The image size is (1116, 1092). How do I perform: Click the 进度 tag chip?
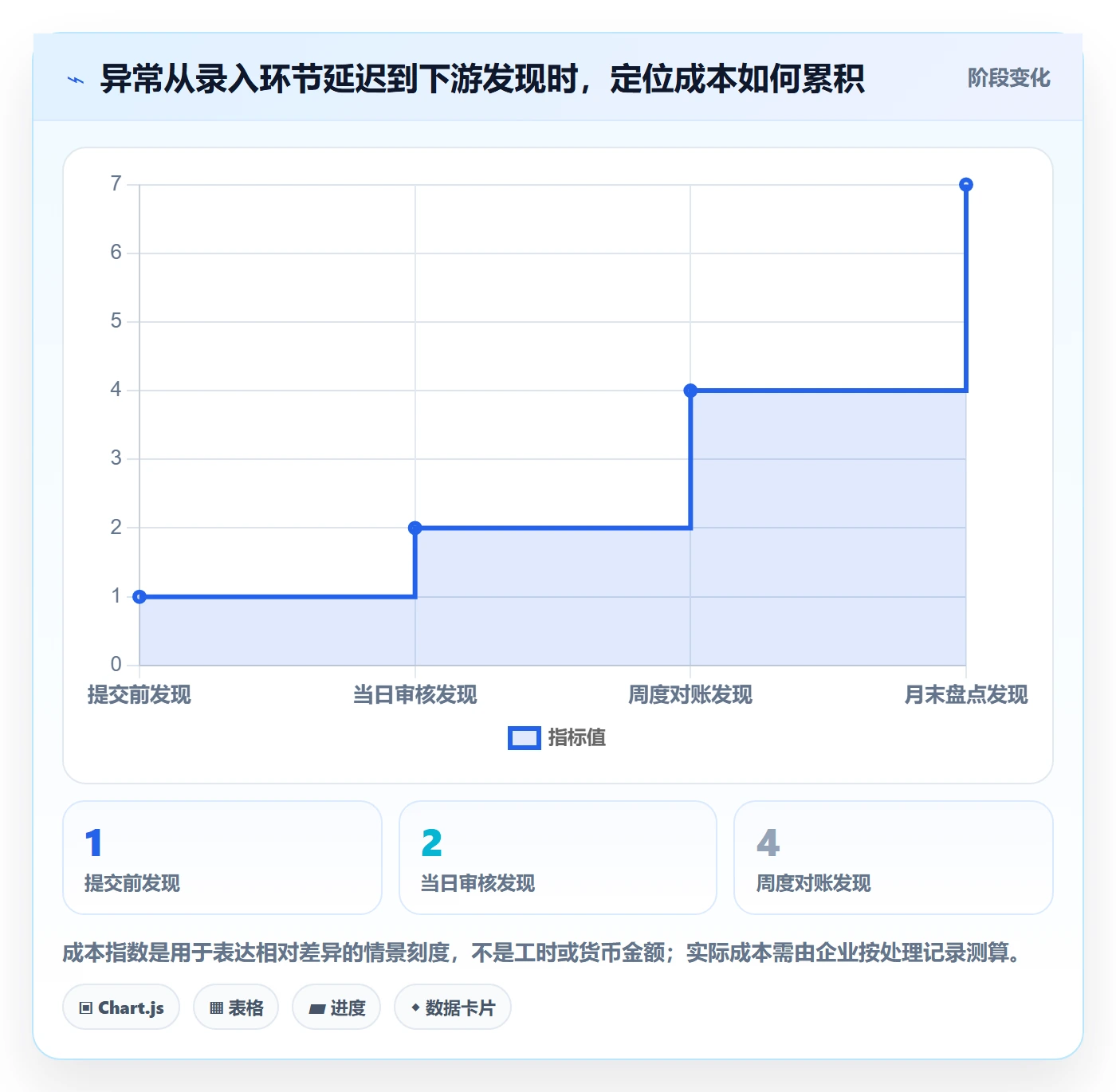[x=336, y=1008]
